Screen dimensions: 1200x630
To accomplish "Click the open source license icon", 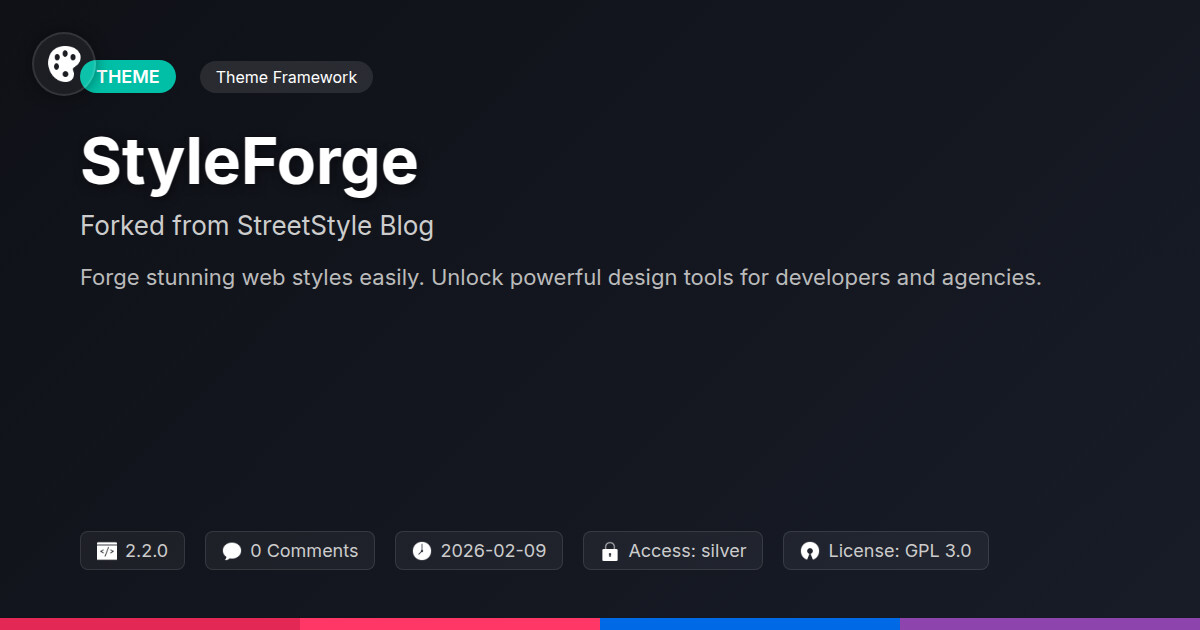I will pyautogui.click(x=810, y=551).
